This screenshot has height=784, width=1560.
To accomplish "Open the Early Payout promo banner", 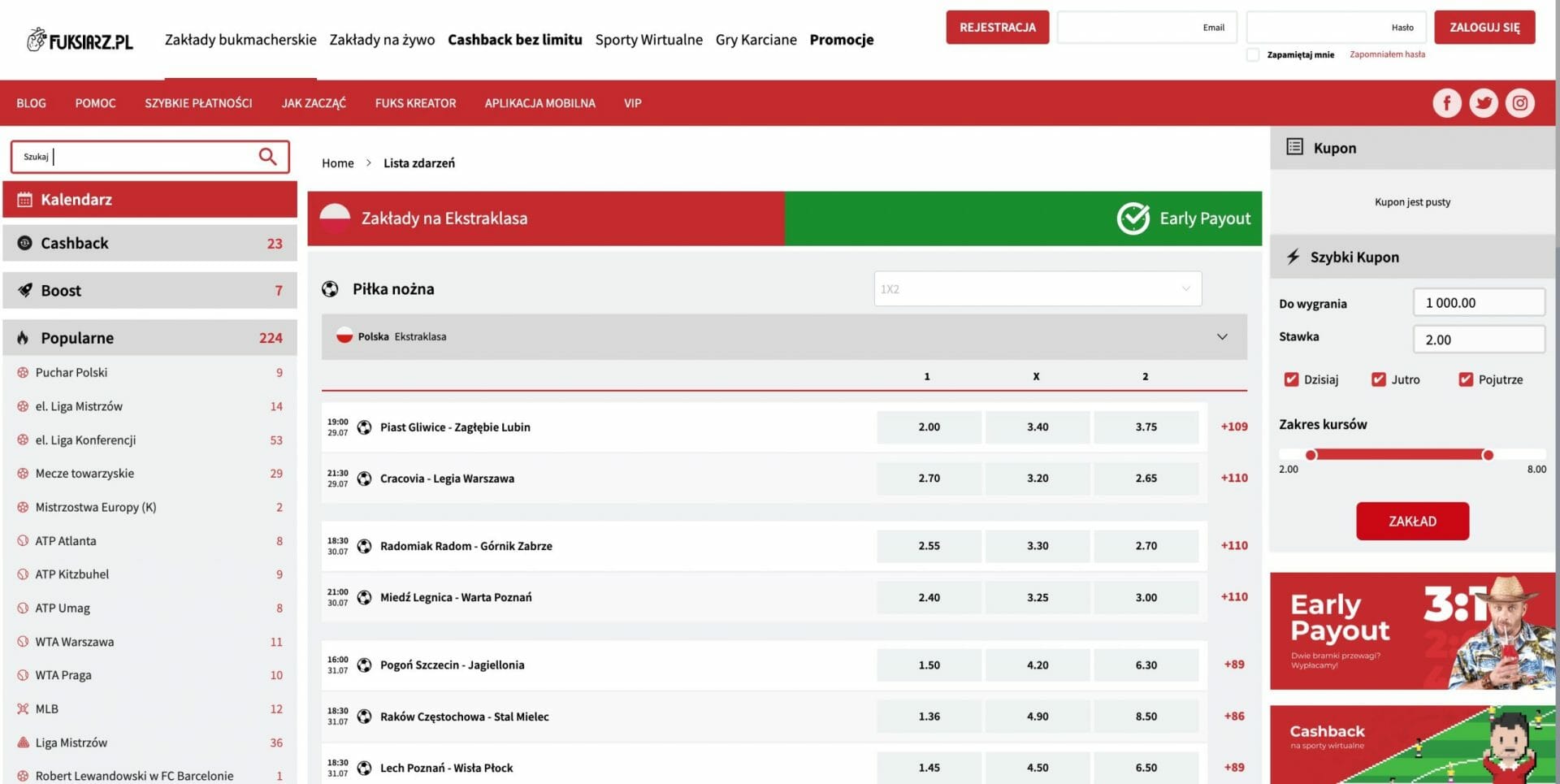I will click(1412, 631).
